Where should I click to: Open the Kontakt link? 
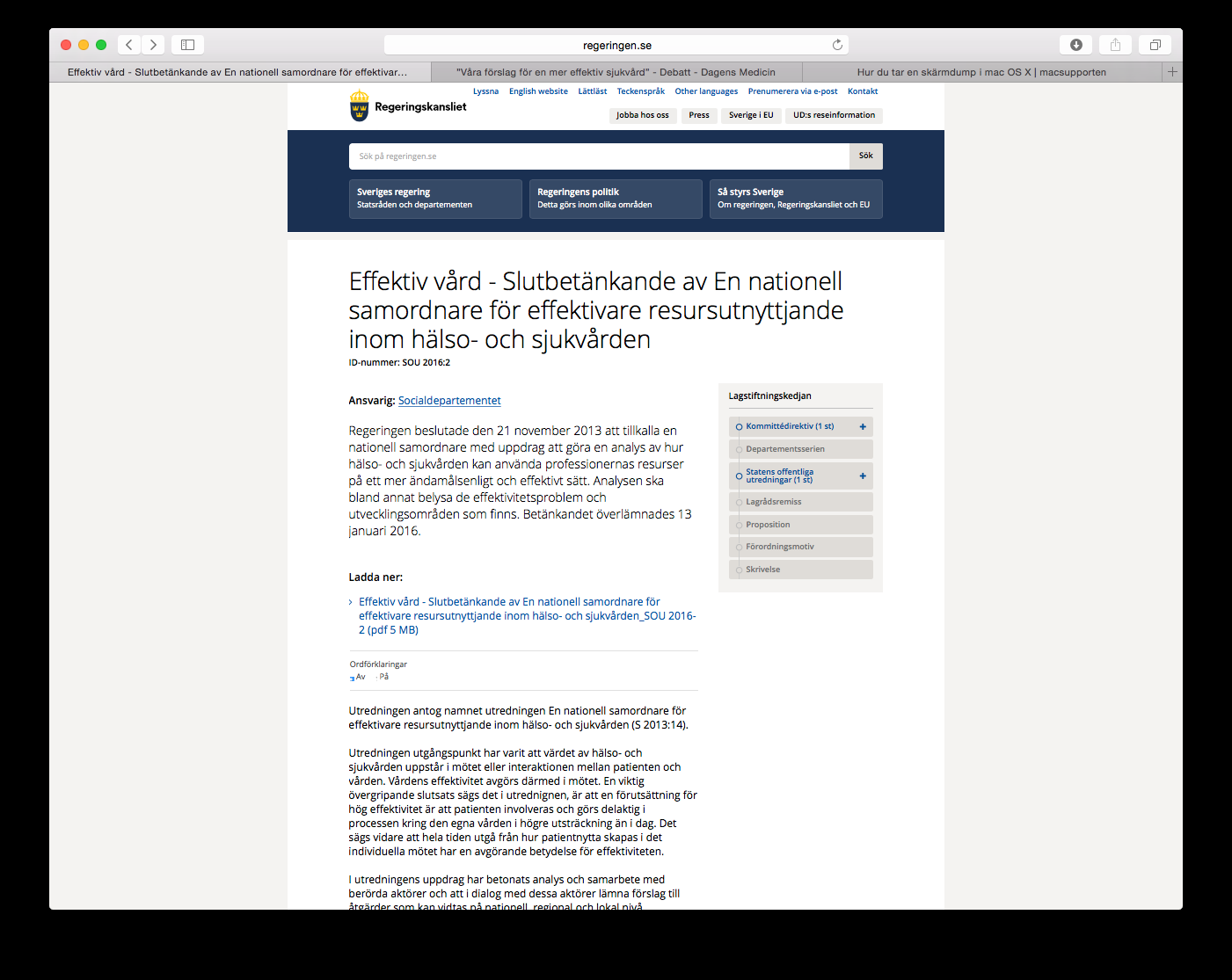(x=863, y=91)
